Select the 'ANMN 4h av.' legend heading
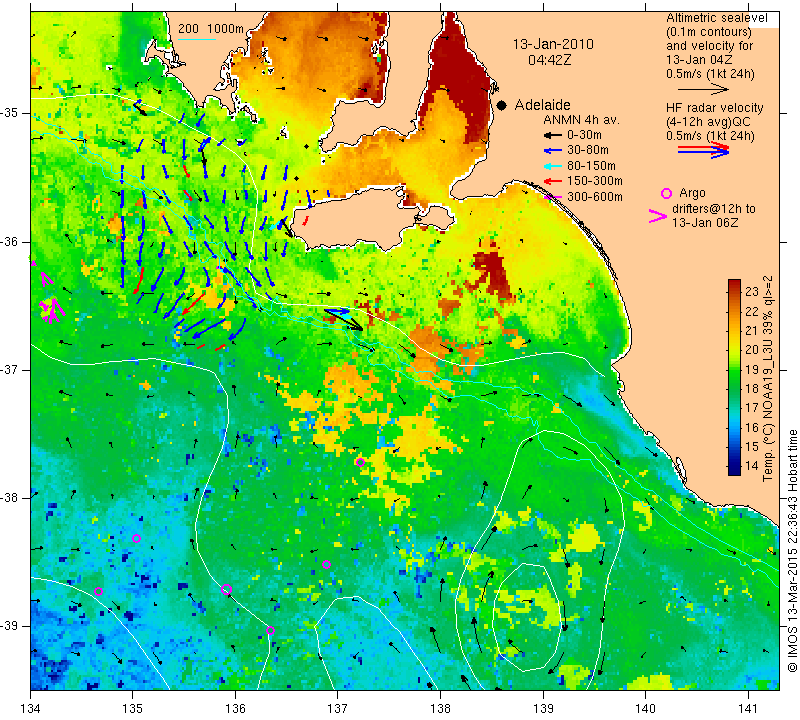Viewport: 800px width, 720px height. tap(582, 120)
